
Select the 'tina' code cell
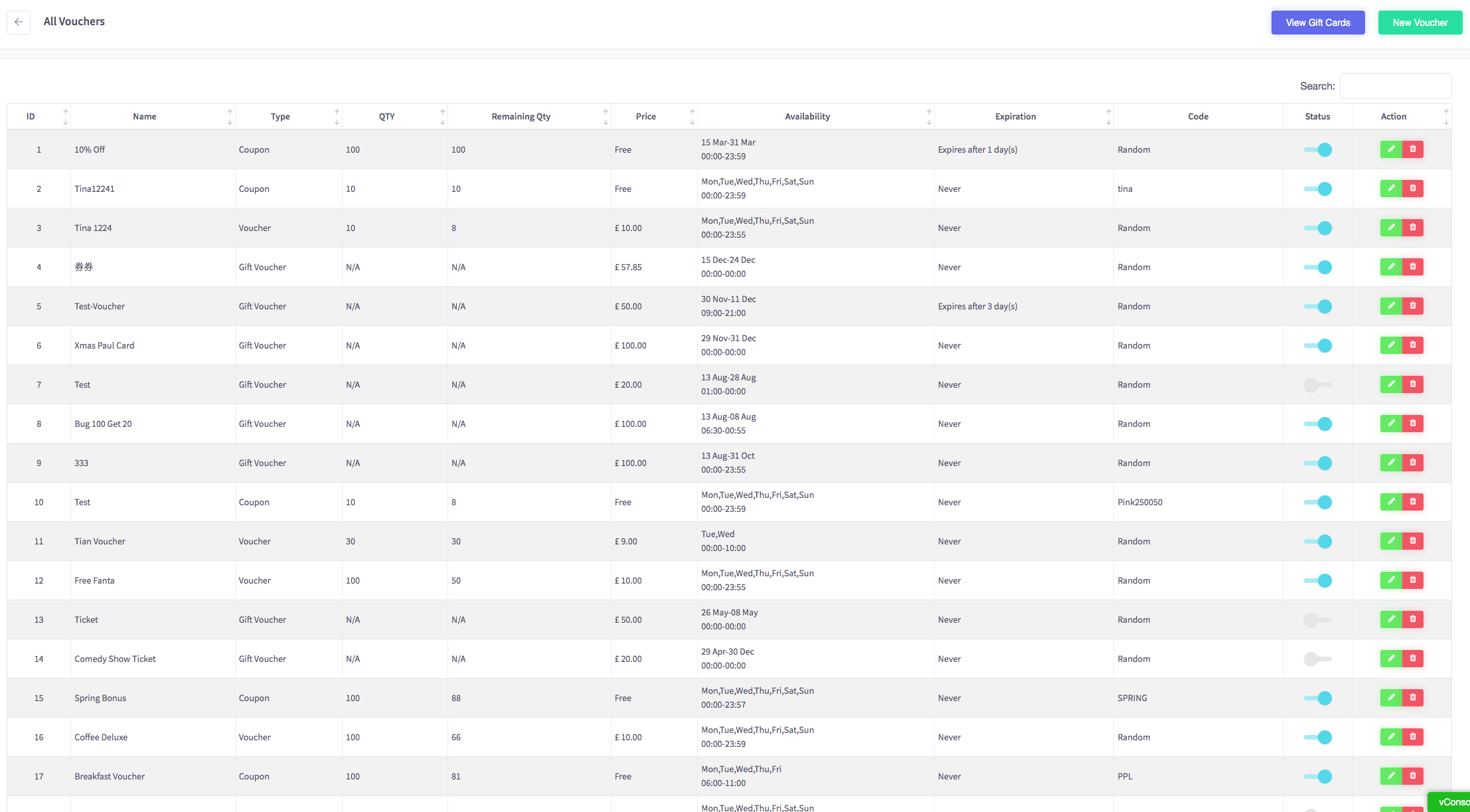click(x=1198, y=189)
